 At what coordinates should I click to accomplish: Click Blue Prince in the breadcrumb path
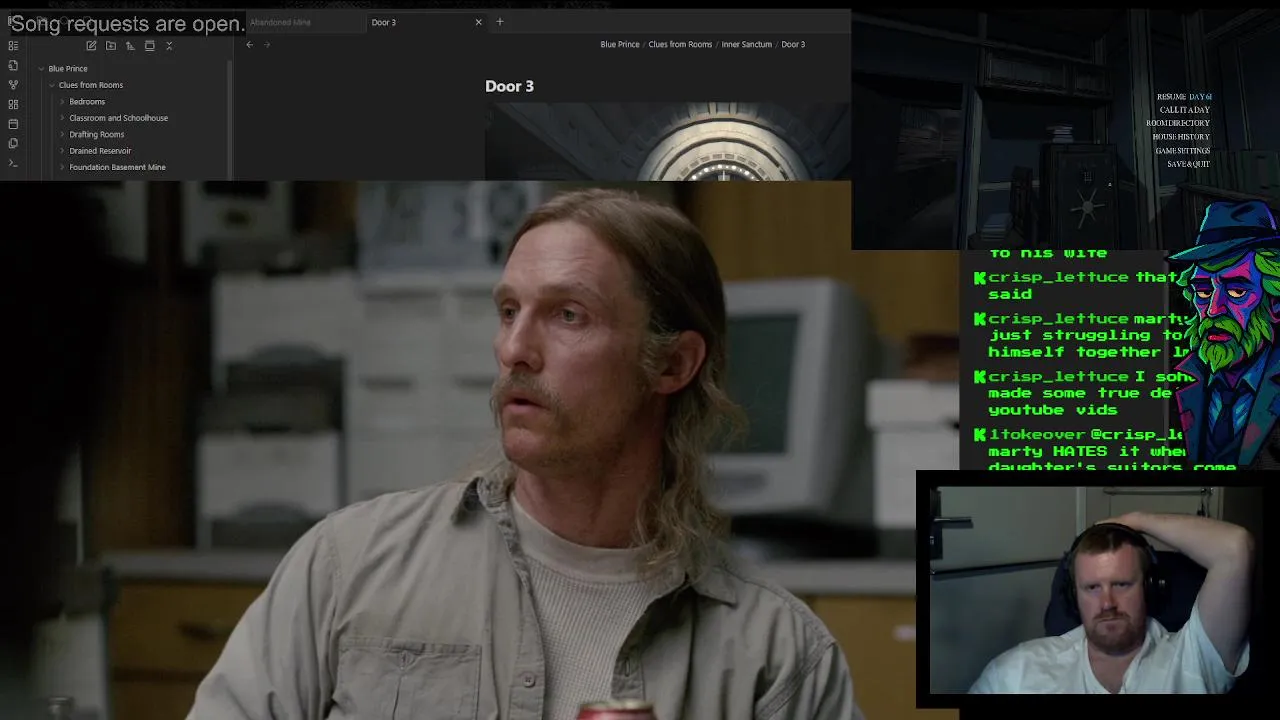click(620, 44)
